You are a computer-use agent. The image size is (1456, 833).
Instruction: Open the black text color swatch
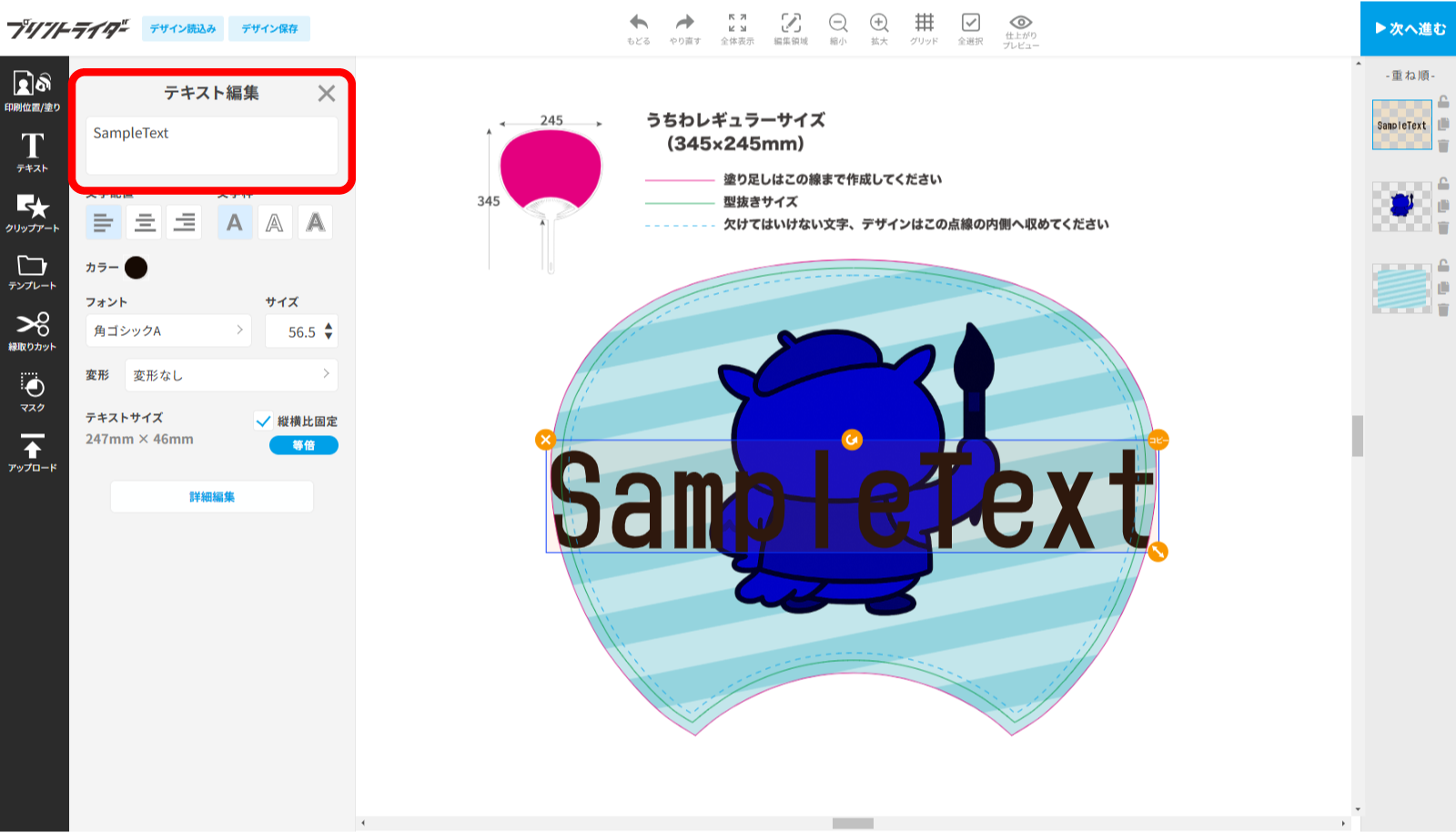pyautogui.click(x=136, y=268)
